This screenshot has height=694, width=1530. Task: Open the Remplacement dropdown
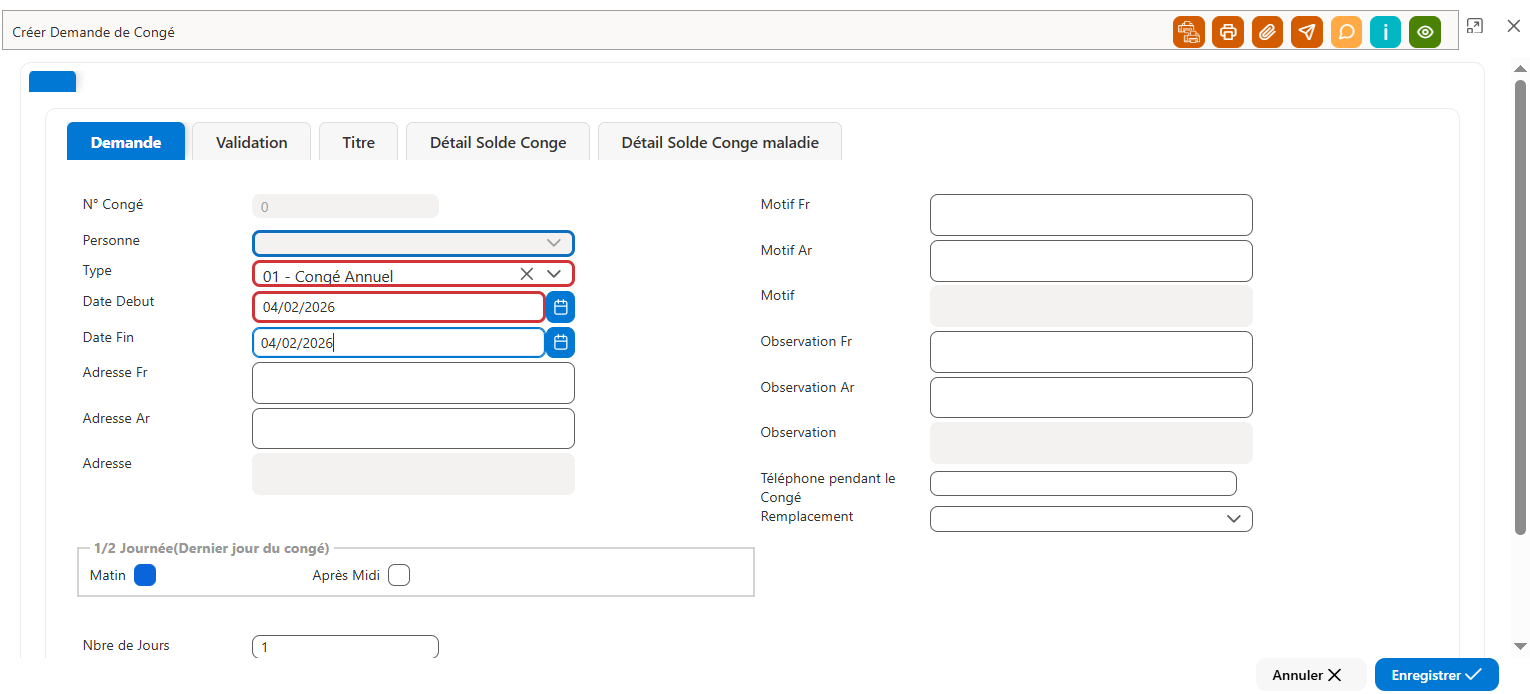[x=1234, y=519]
